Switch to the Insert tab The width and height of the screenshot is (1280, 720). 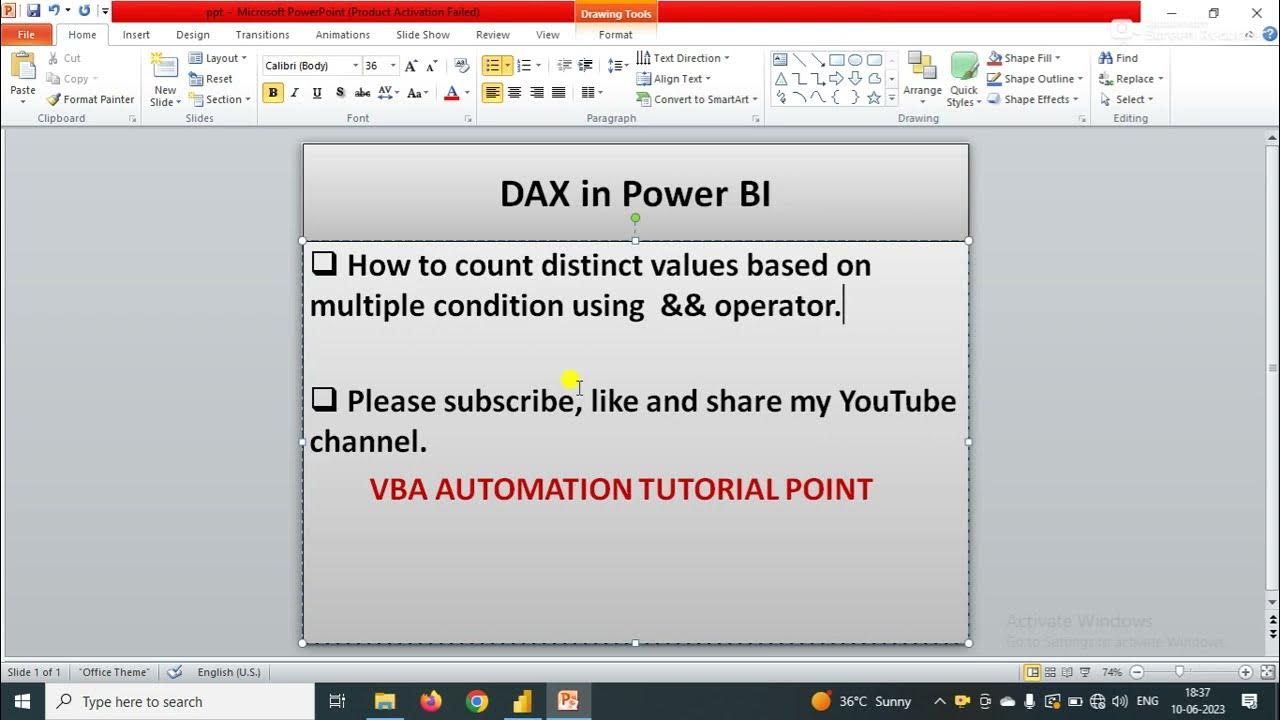(x=136, y=35)
